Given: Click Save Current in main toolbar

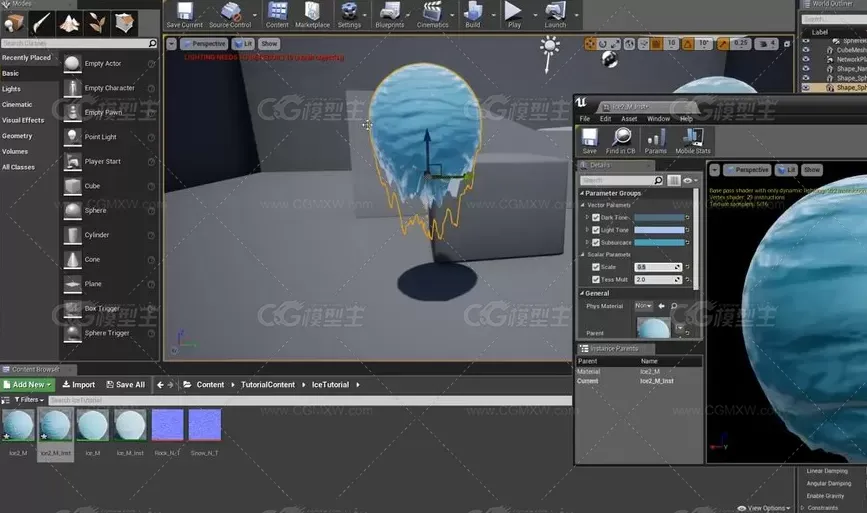Looking at the screenshot, I should click(x=185, y=15).
